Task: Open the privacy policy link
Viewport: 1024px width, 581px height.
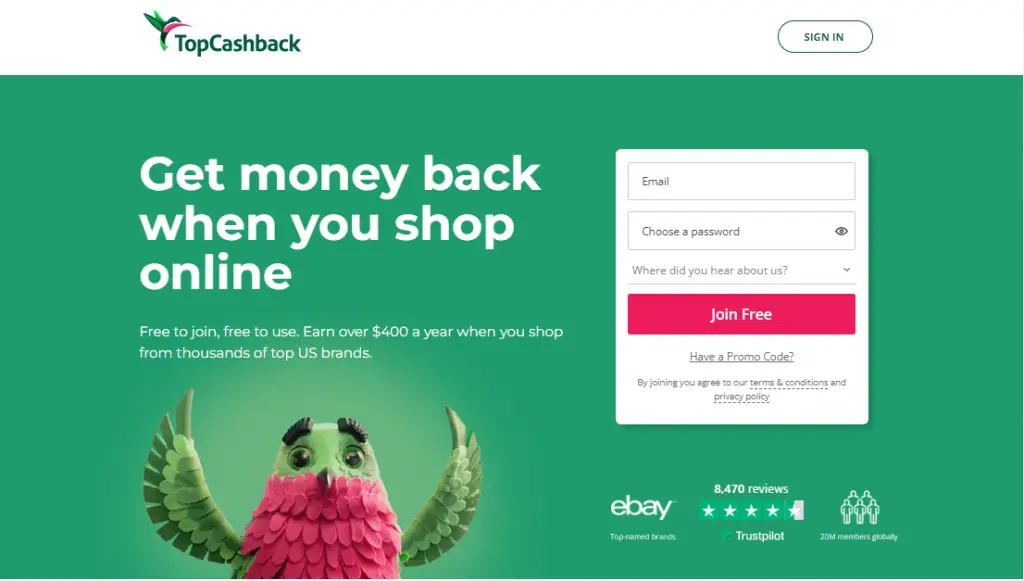Action: (x=741, y=396)
